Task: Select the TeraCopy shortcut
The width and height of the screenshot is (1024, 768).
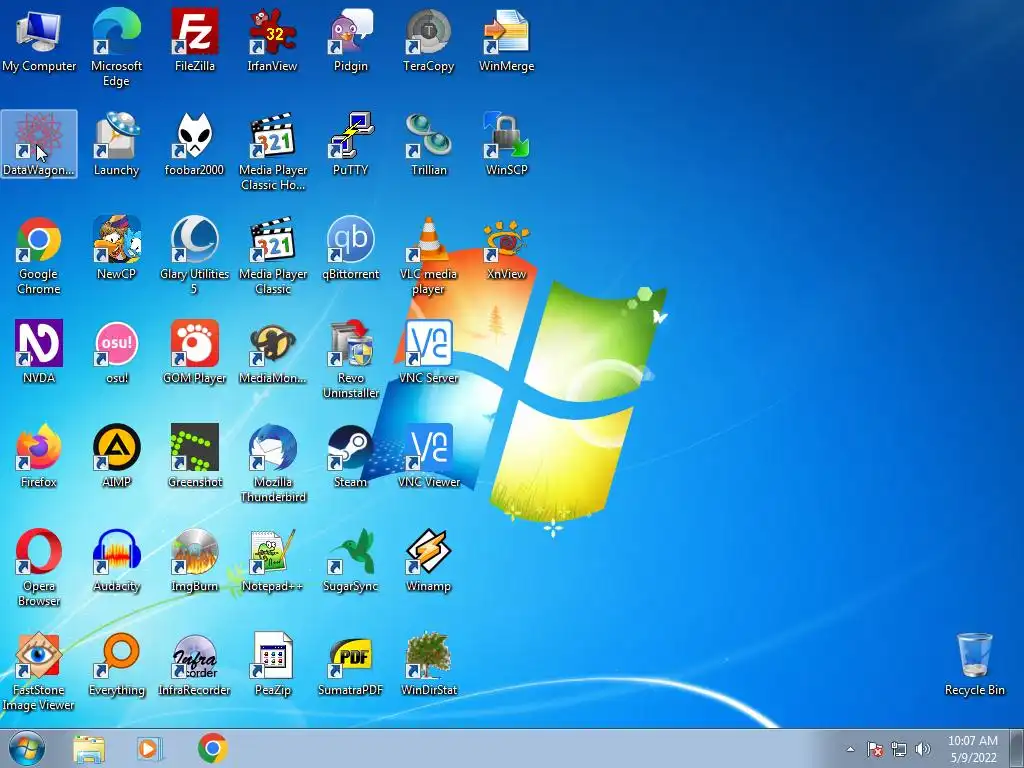Action: (428, 40)
